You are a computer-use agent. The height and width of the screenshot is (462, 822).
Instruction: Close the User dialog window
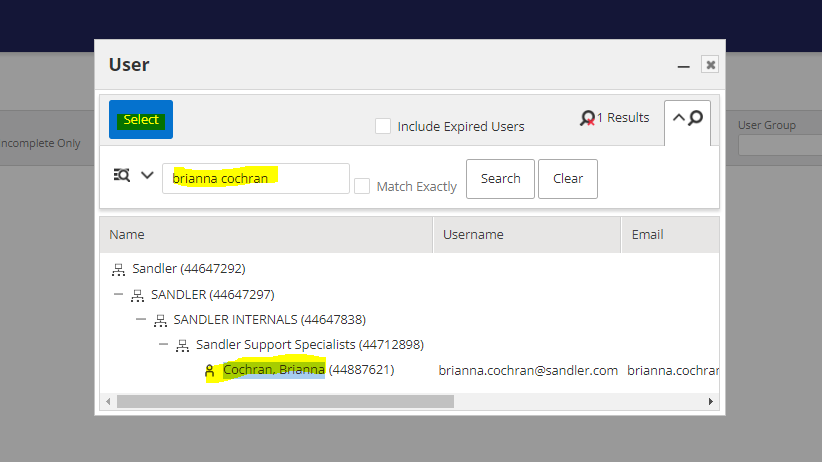(x=710, y=65)
